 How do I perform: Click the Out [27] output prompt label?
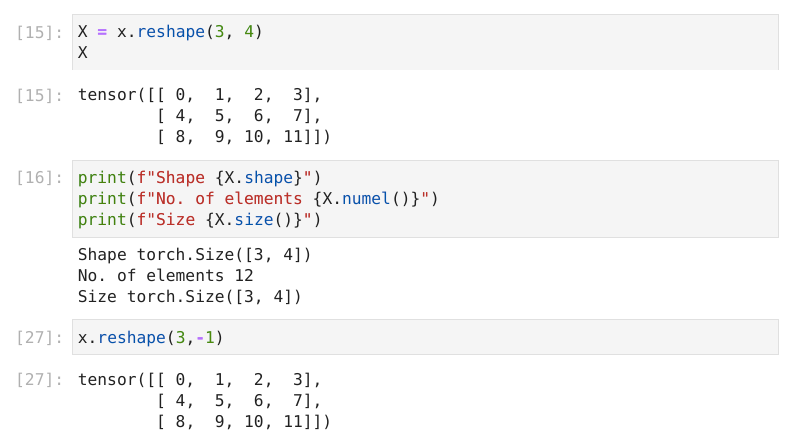(39, 380)
